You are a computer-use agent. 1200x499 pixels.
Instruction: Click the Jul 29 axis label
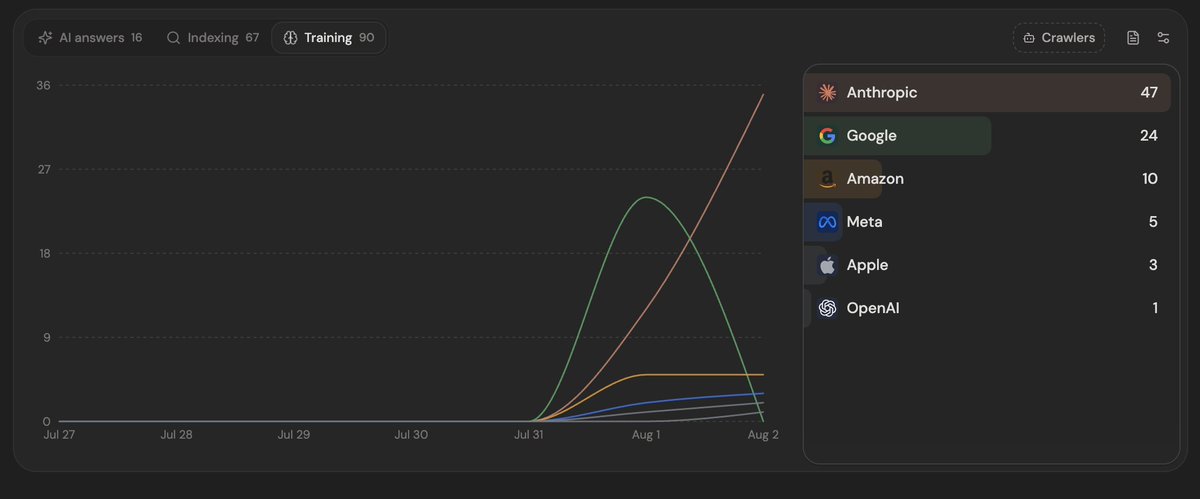(x=294, y=435)
